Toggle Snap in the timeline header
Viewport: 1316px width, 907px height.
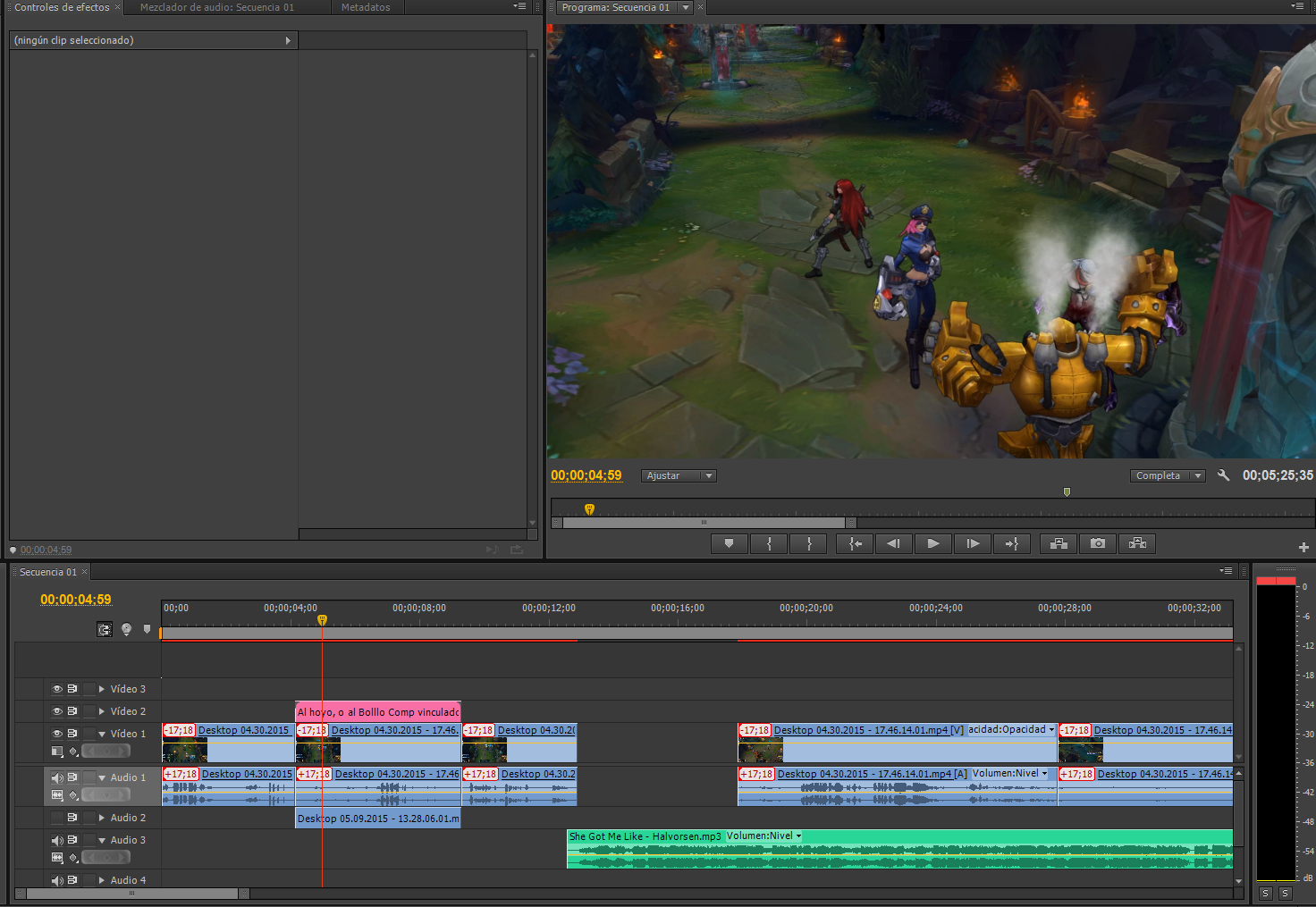click(x=105, y=629)
